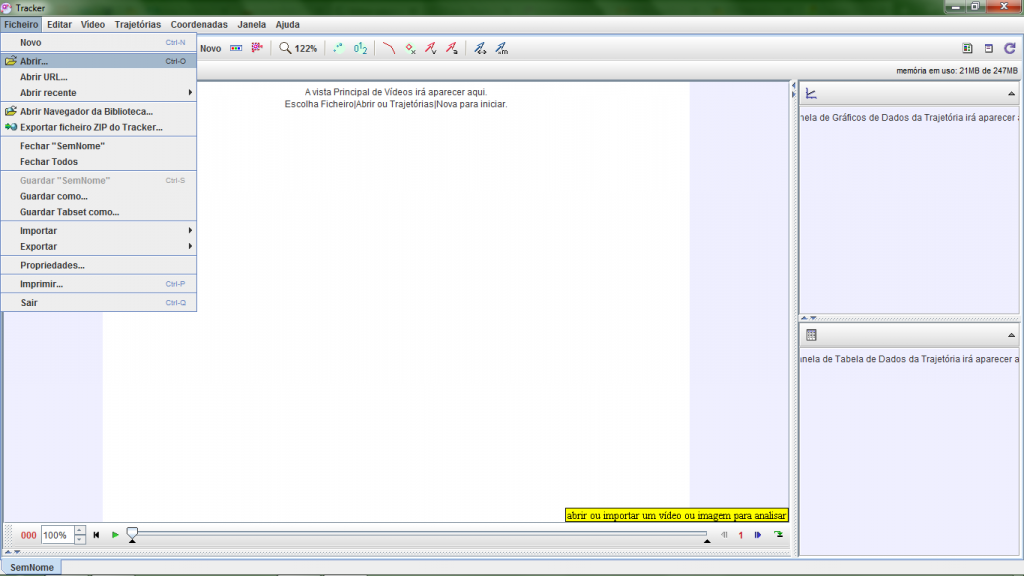Image resolution: width=1024 pixels, height=576 pixels.
Task: Click the plot view graph icon
Action: (811, 93)
